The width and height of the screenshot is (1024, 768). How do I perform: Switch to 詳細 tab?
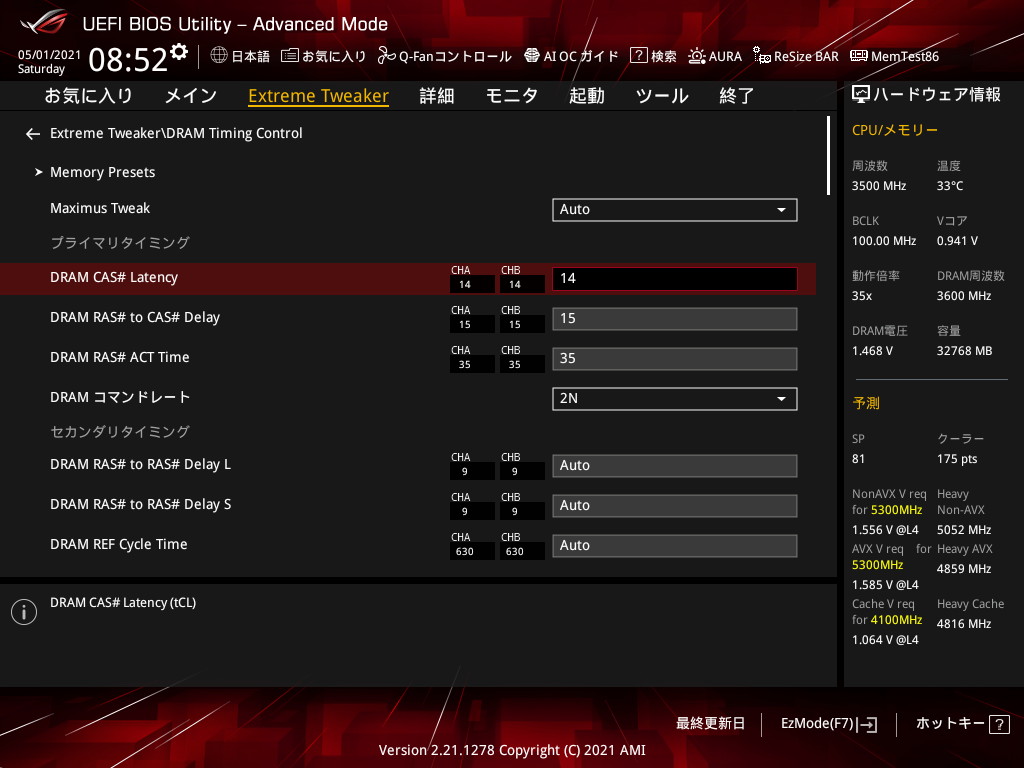(x=437, y=96)
